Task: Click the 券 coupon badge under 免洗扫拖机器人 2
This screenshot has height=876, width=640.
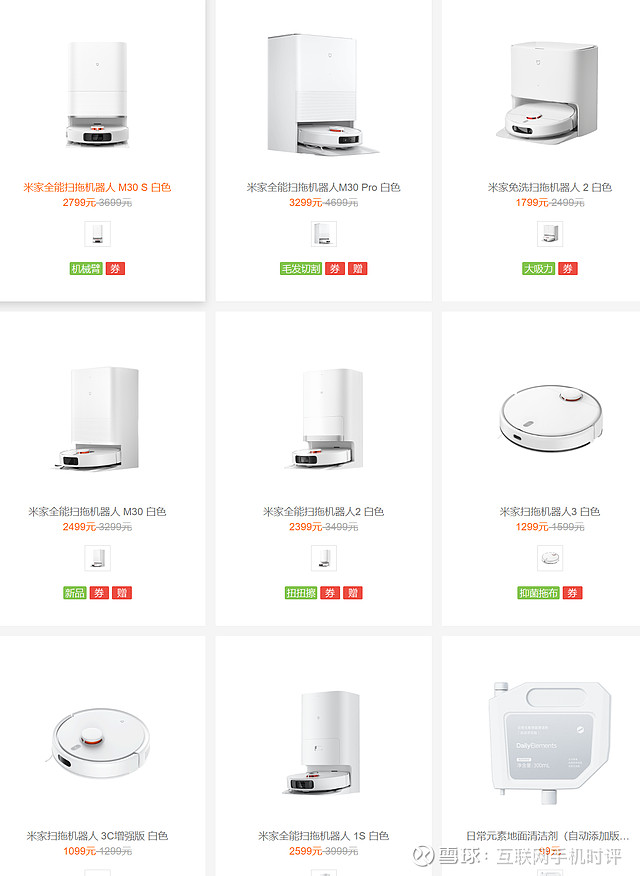Action: click(567, 269)
